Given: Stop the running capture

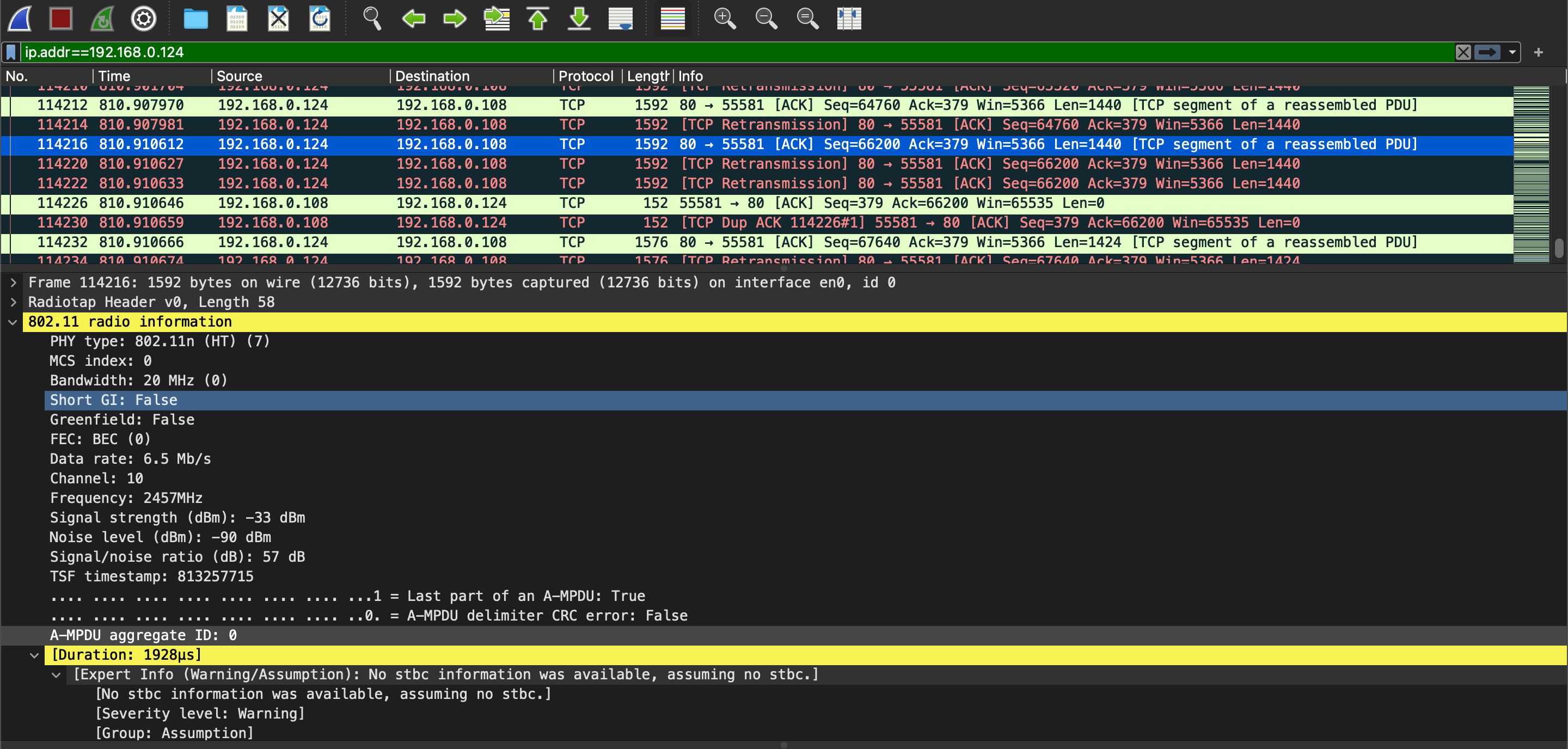Looking at the screenshot, I should click(x=61, y=19).
